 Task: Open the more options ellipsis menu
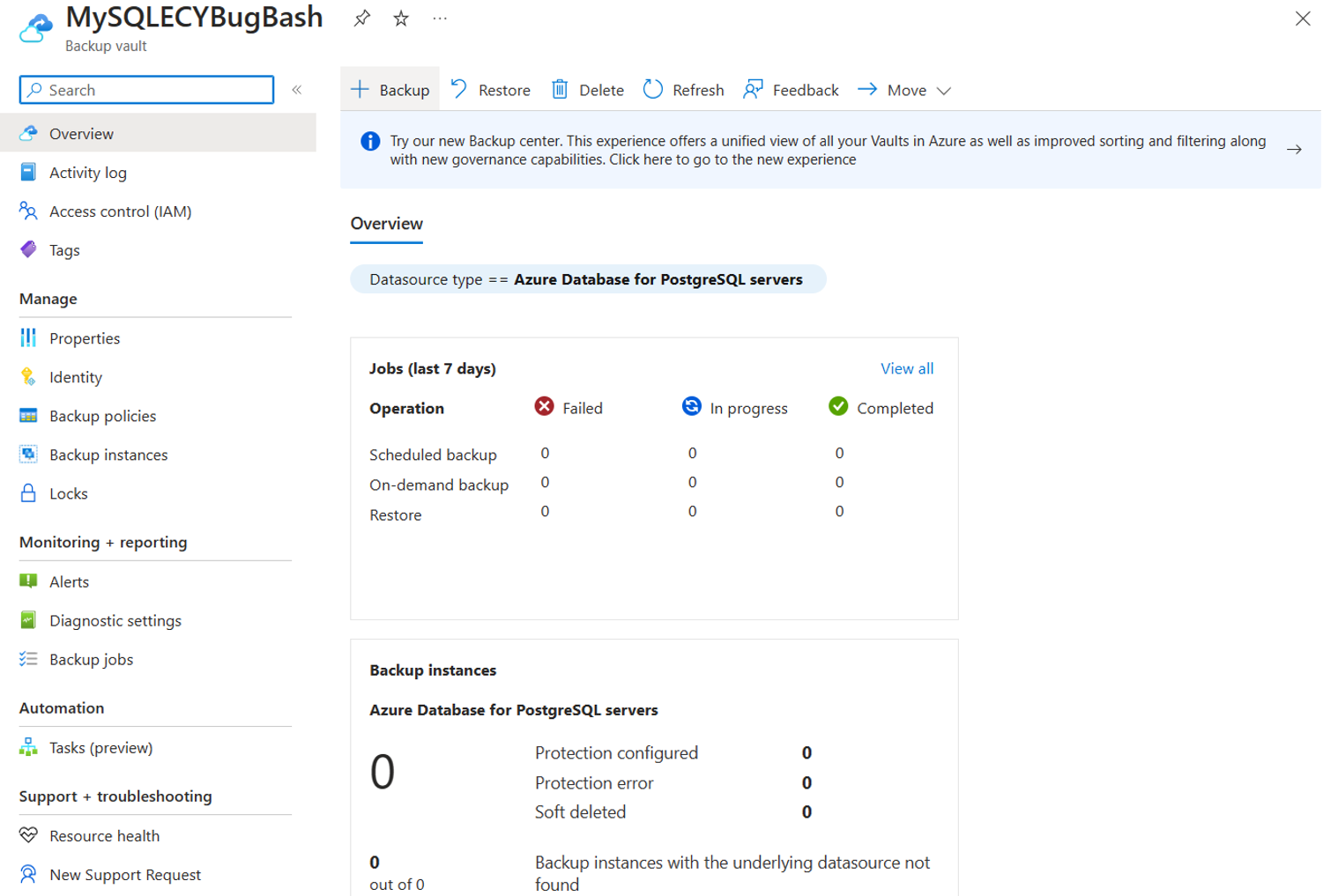[x=440, y=19]
